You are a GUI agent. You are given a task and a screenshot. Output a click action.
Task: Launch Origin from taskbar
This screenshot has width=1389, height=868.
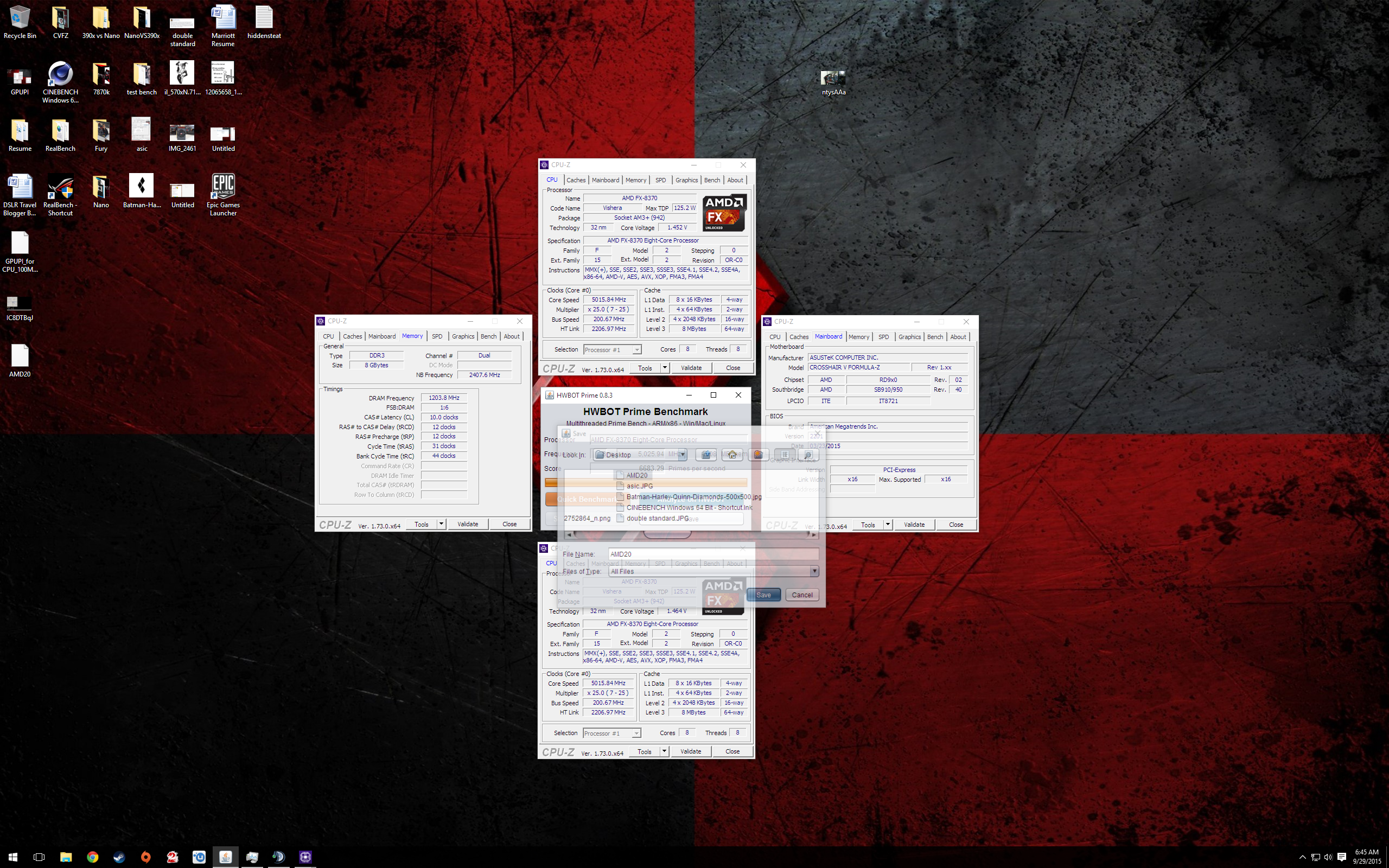146,857
